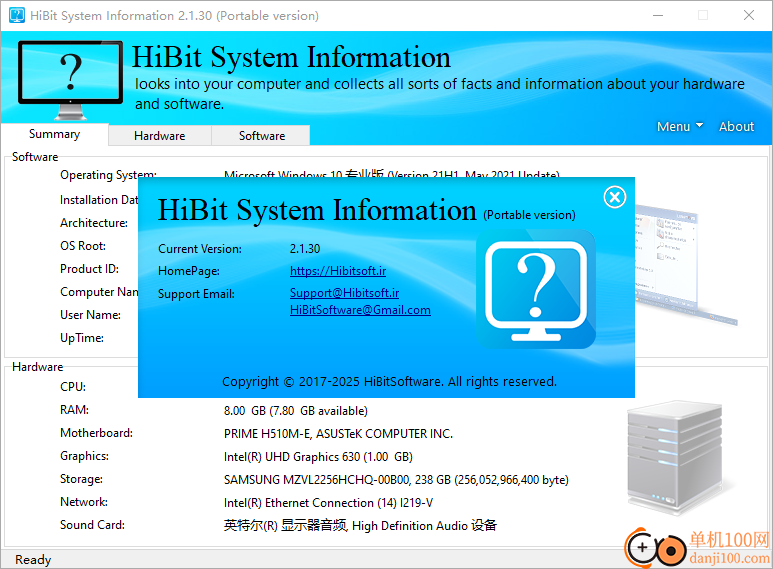773x569 pixels.
Task: Switch to the Software tab
Action: [262, 136]
